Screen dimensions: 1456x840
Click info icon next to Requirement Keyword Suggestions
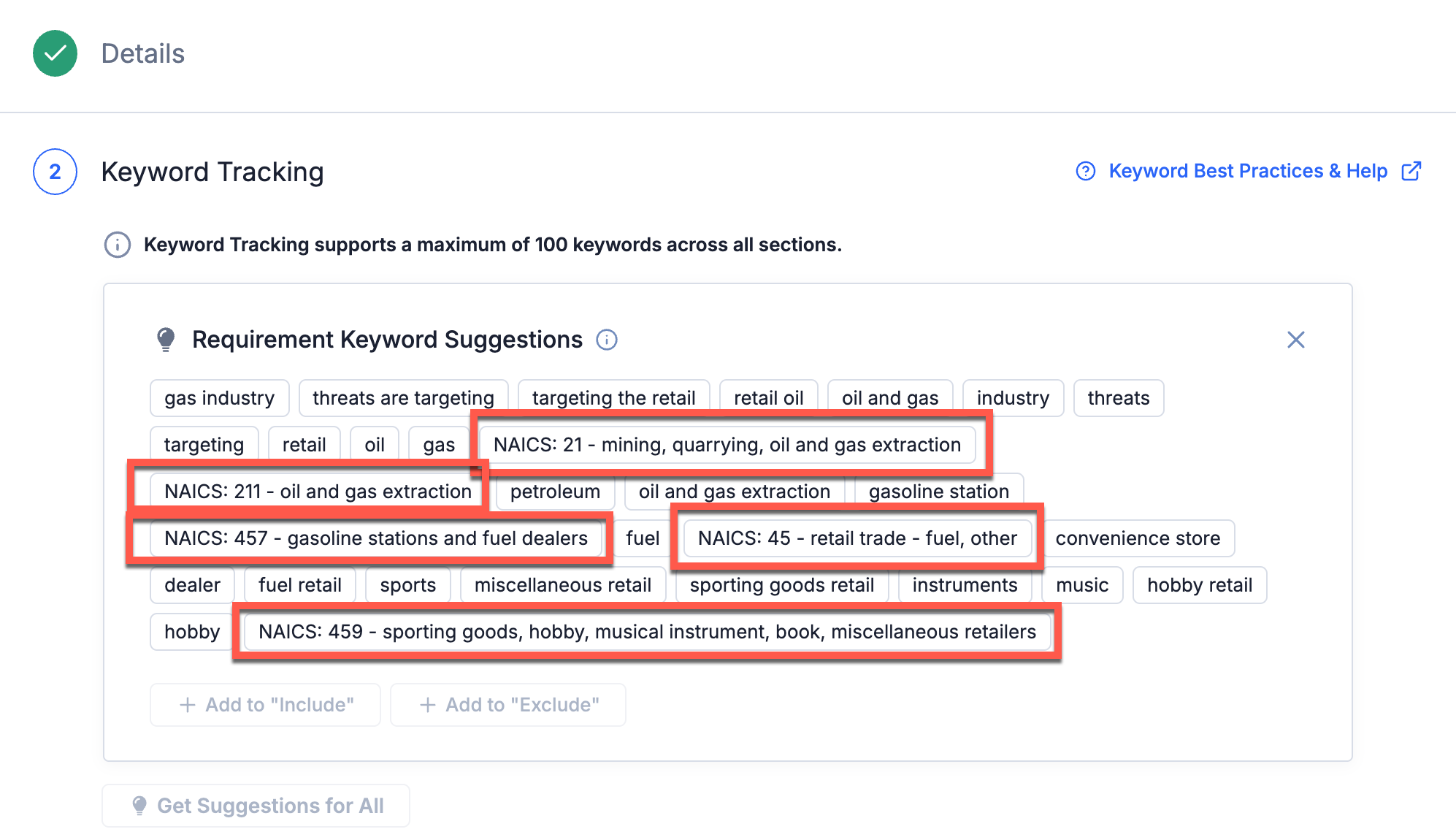tap(606, 340)
